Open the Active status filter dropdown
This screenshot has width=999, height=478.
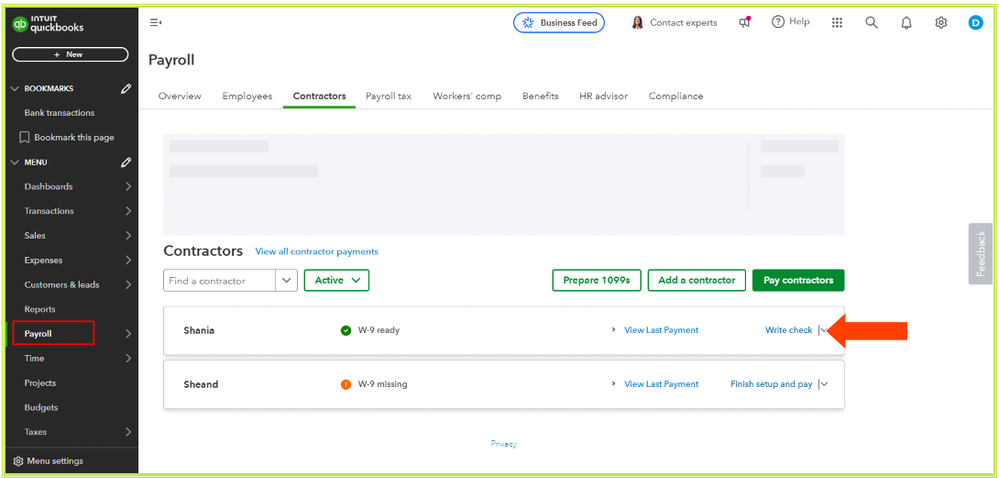tap(336, 280)
